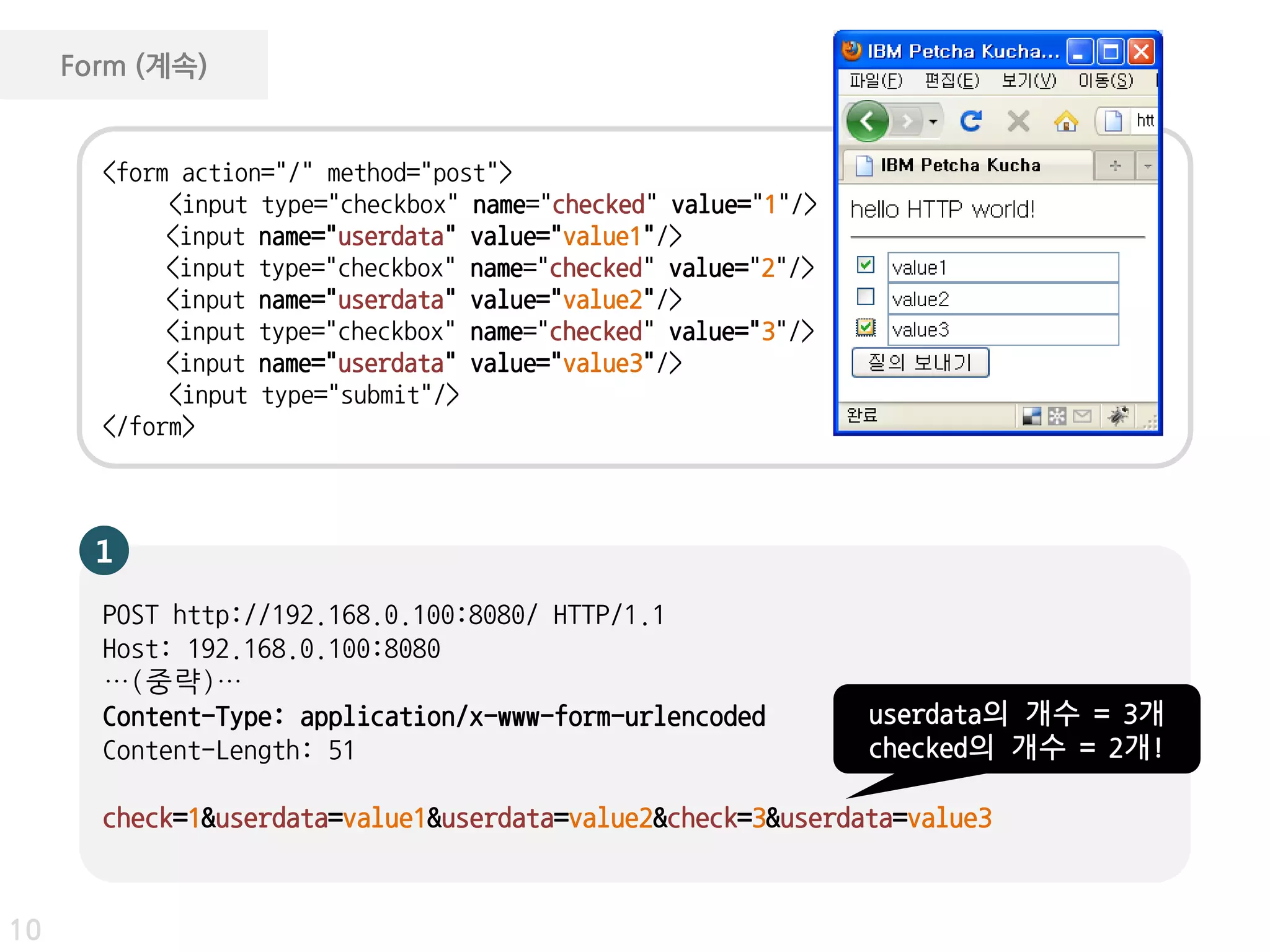Open a new tab with plus button
This screenshot has height=952, width=1270.
1115,165
